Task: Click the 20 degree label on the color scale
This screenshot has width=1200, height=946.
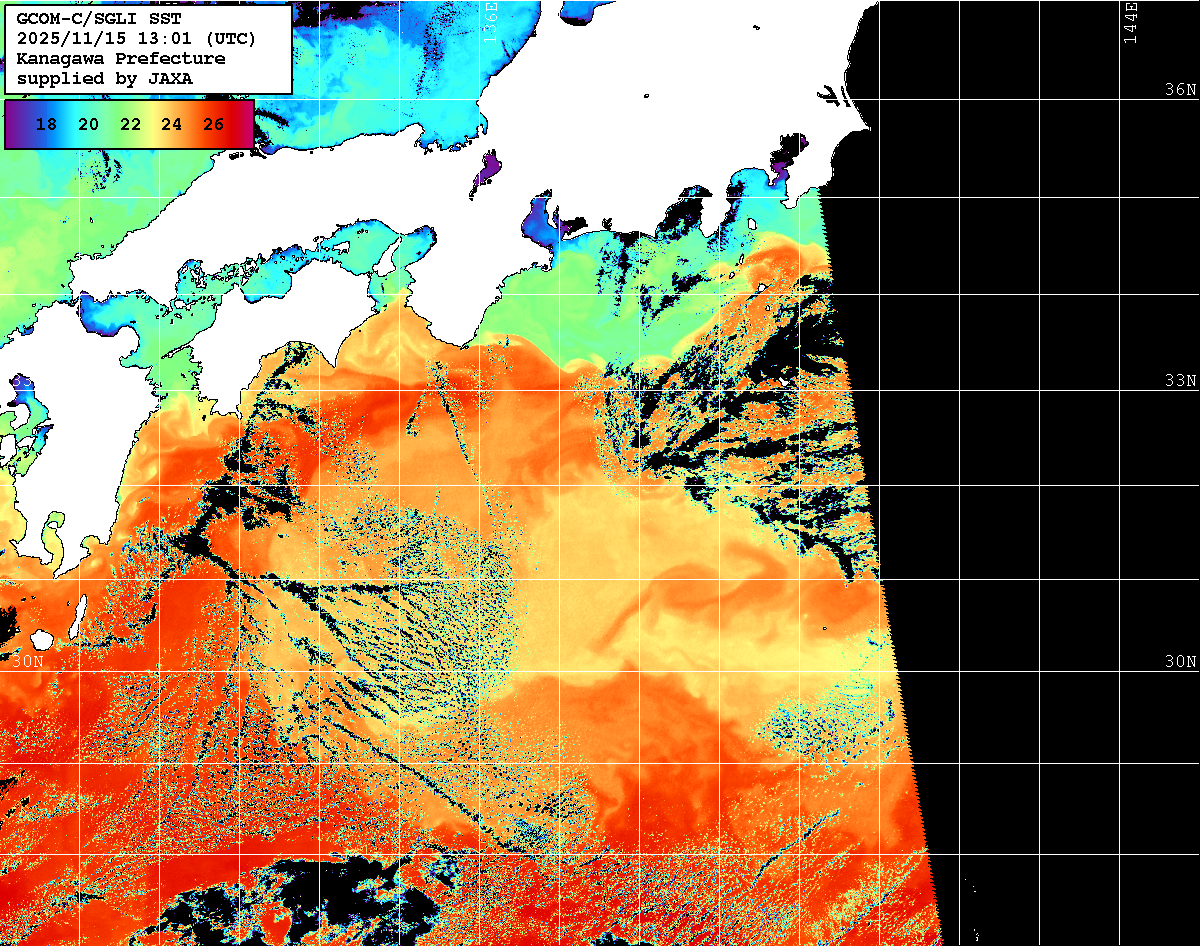Action: 88,124
